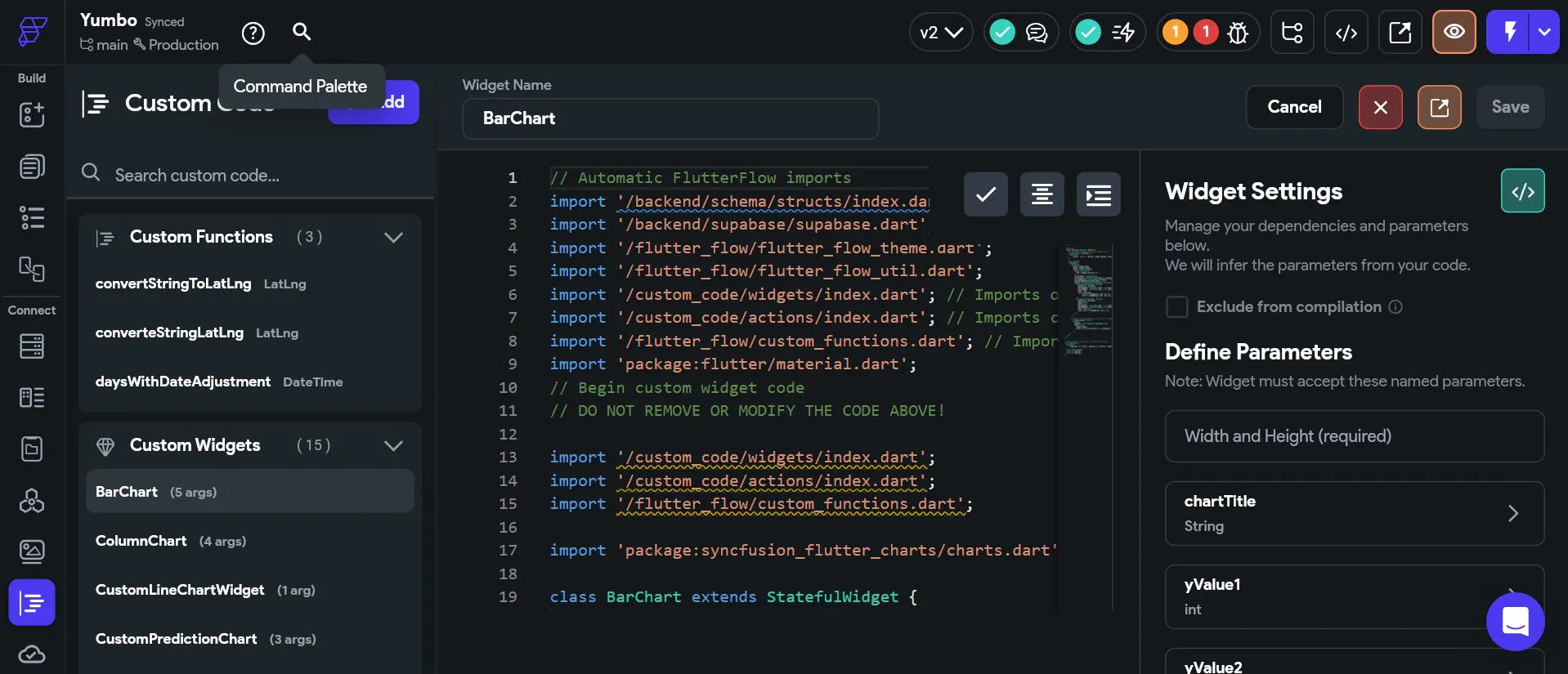1568x674 pixels.
Task: Open the help question mark icon
Action: point(253,33)
